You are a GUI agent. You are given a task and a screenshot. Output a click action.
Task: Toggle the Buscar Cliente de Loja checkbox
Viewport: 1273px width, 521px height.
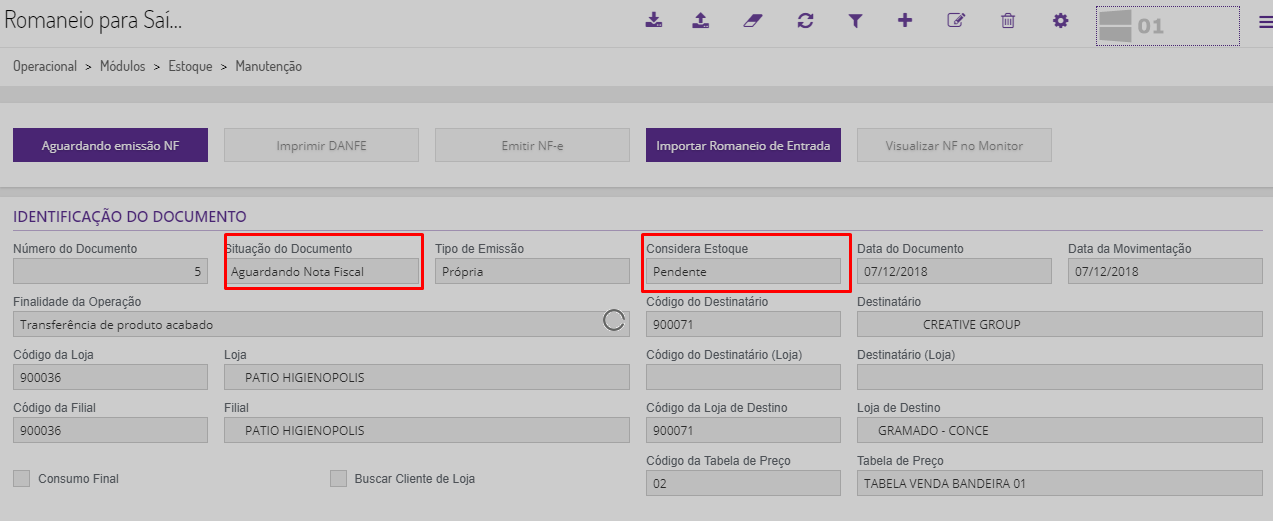click(338, 479)
